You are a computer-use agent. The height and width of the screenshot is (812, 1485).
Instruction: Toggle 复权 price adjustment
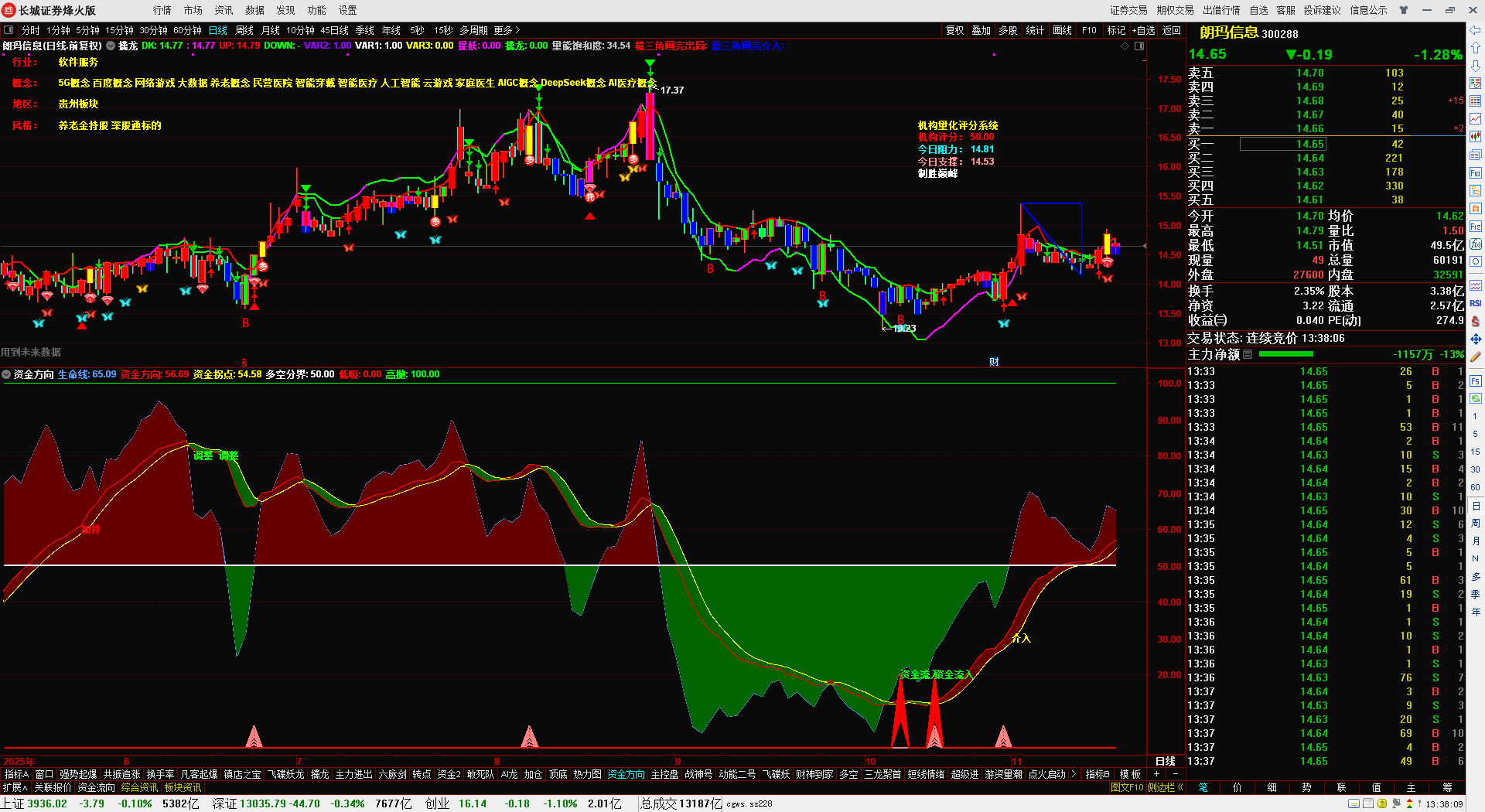click(x=955, y=30)
